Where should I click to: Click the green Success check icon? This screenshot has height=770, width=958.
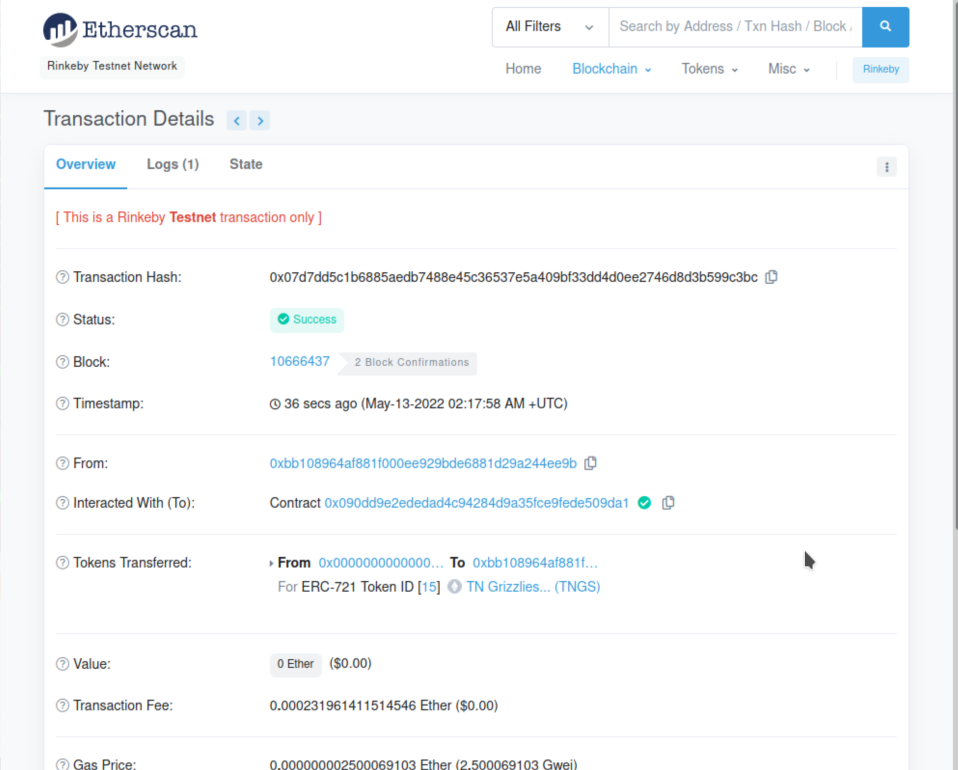pos(283,319)
